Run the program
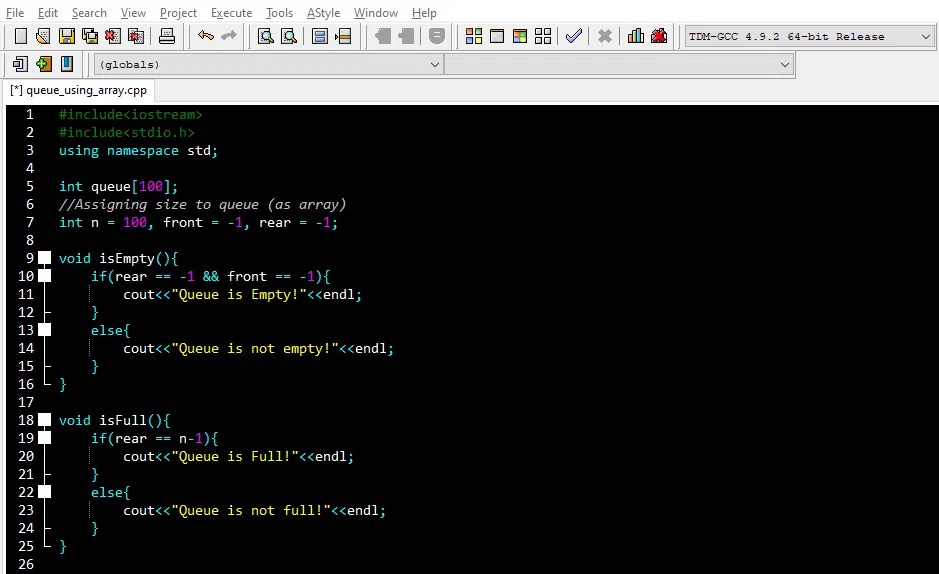939x574 pixels. pos(497,37)
